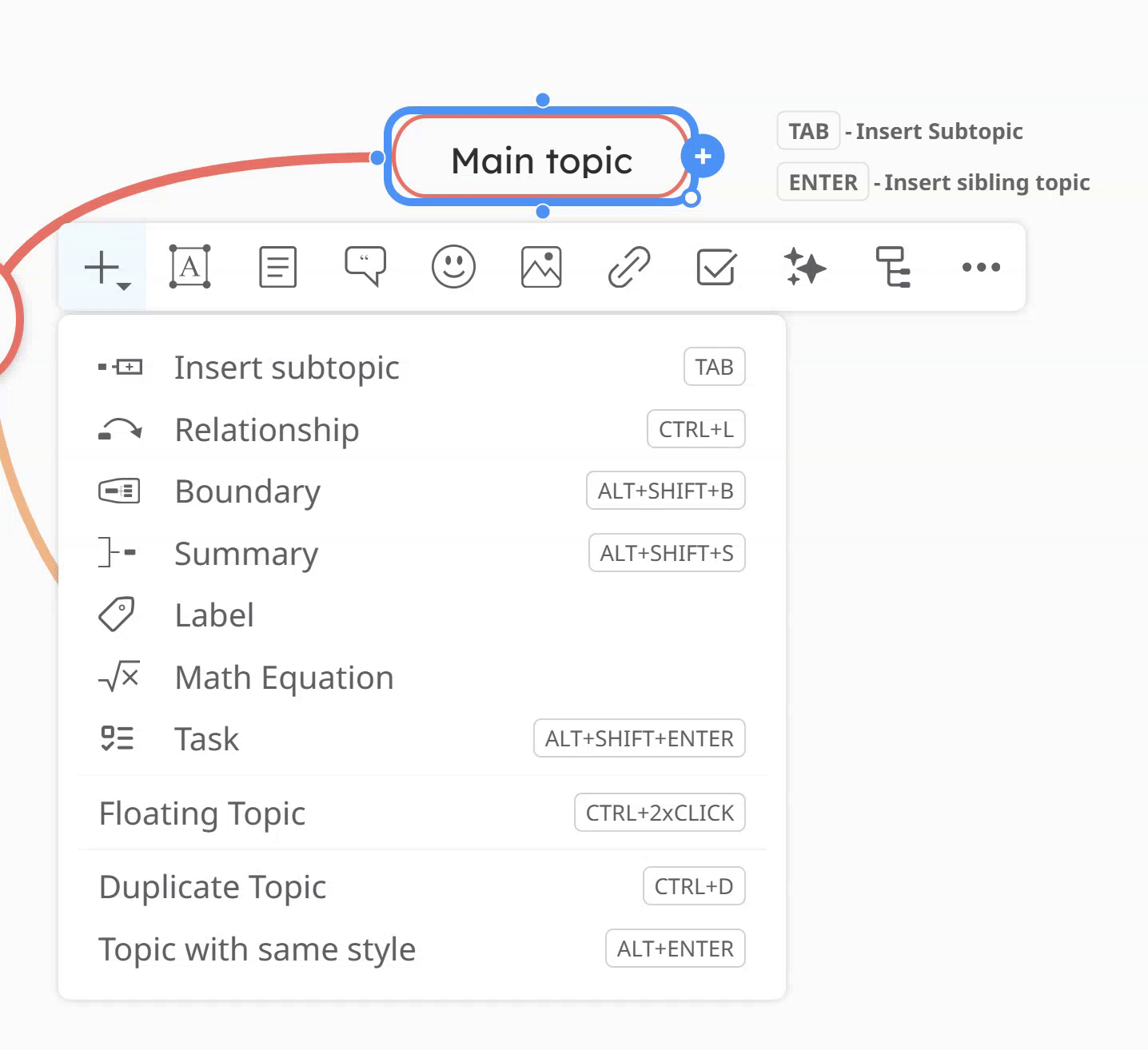Click the AI sparkle stars icon
The image size is (1148, 1050).
click(x=804, y=267)
